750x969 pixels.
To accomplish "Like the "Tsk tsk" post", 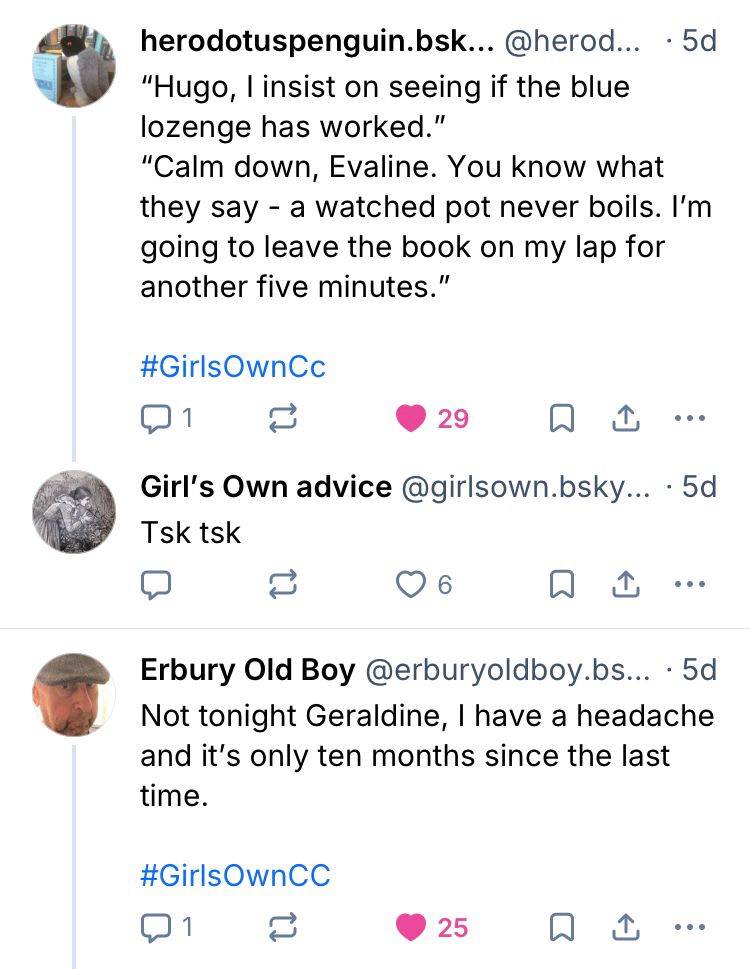I will coord(411,584).
